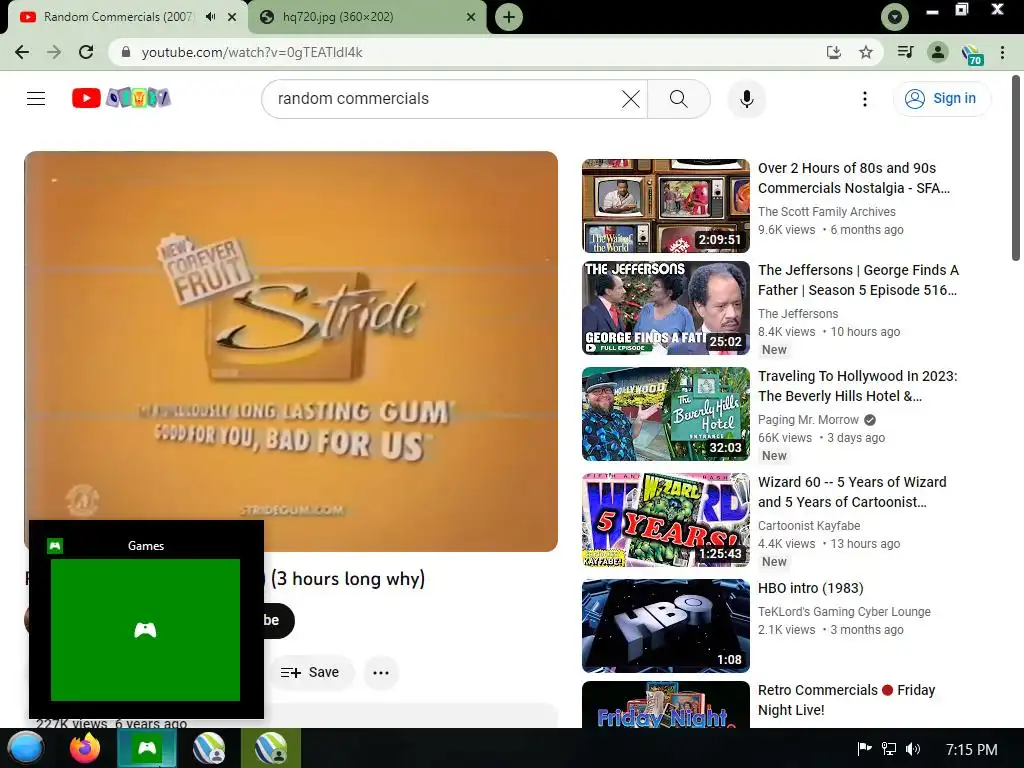Click the padlock site info icon
Image resolution: width=1024 pixels, height=768 pixels.
point(126,52)
